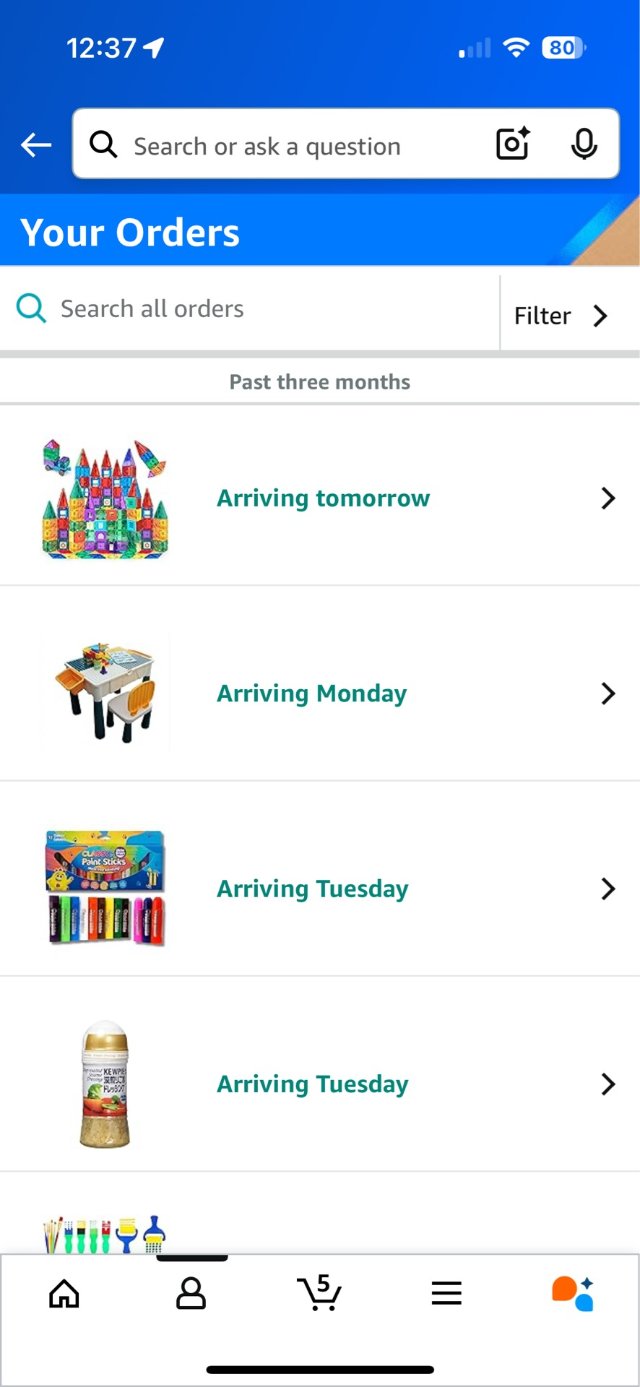Open chevron for Arriving tomorrow order
The image size is (640, 1387).
(608, 498)
